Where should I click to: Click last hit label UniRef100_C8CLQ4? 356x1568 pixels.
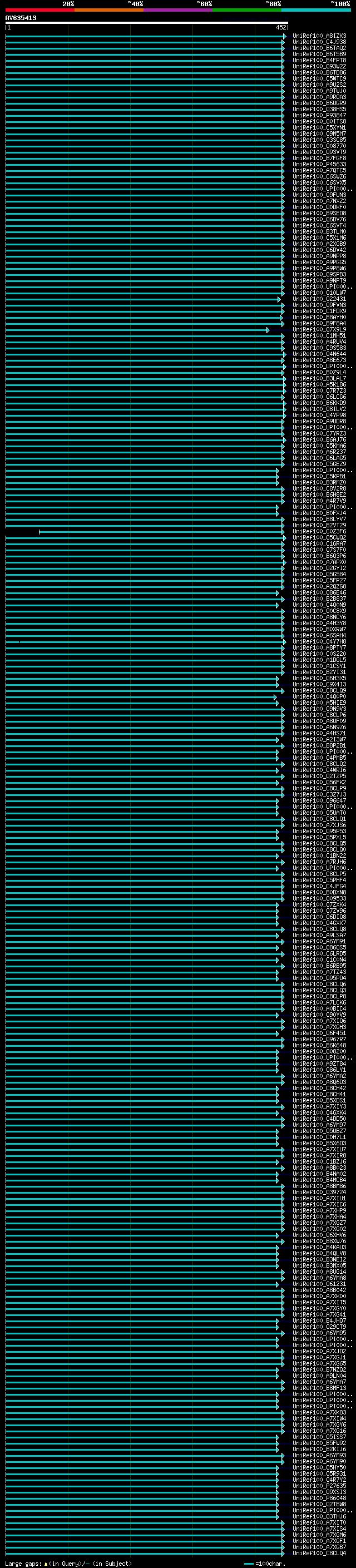(x=319, y=1553)
